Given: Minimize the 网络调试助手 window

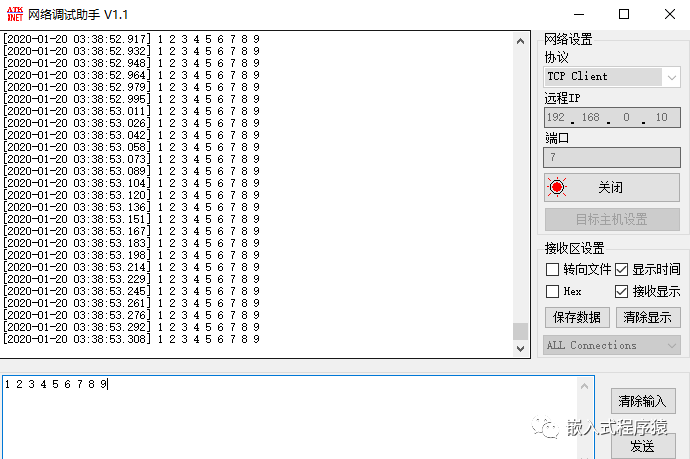Looking at the screenshot, I should (579, 15).
